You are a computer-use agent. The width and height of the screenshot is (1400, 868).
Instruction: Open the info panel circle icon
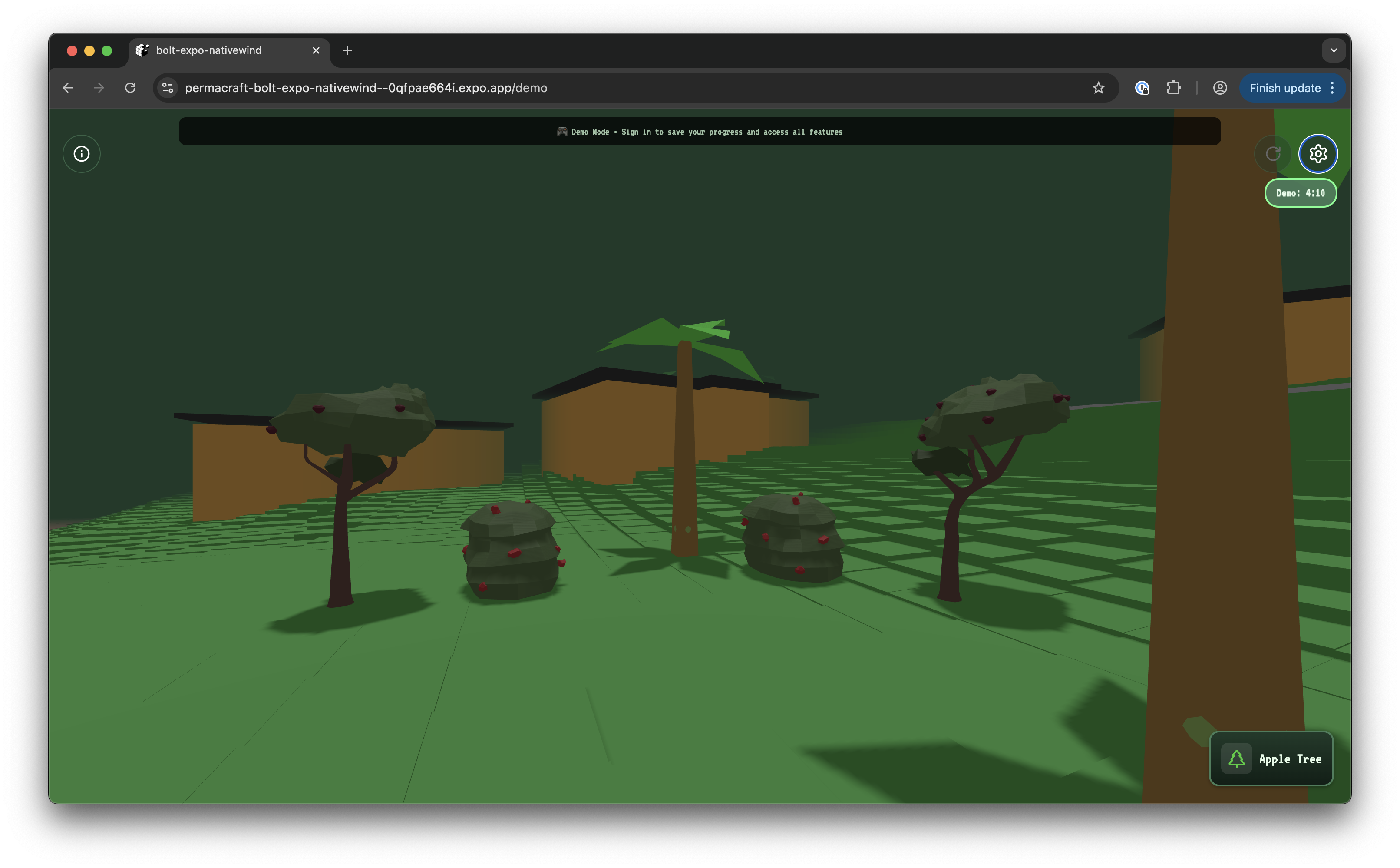point(82,154)
